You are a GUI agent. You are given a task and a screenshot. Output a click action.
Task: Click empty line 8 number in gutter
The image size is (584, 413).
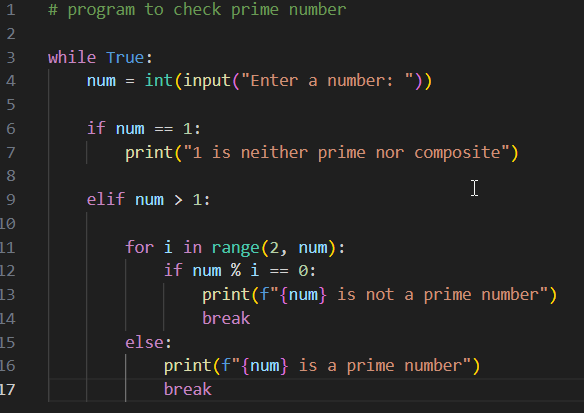coord(11,176)
